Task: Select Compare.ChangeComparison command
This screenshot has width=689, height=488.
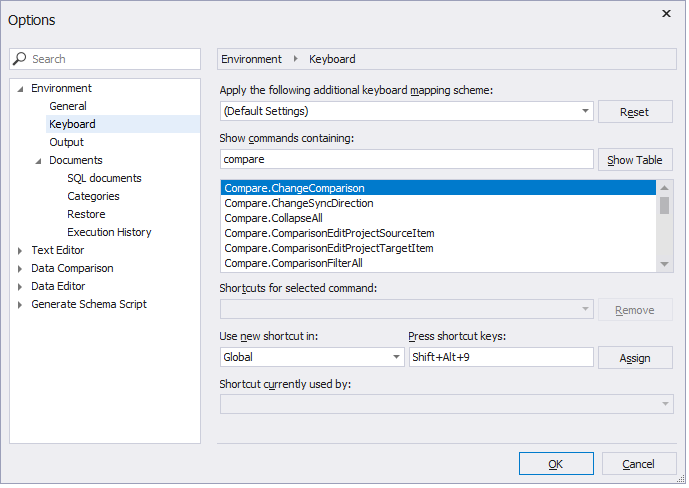Action: [x=438, y=188]
